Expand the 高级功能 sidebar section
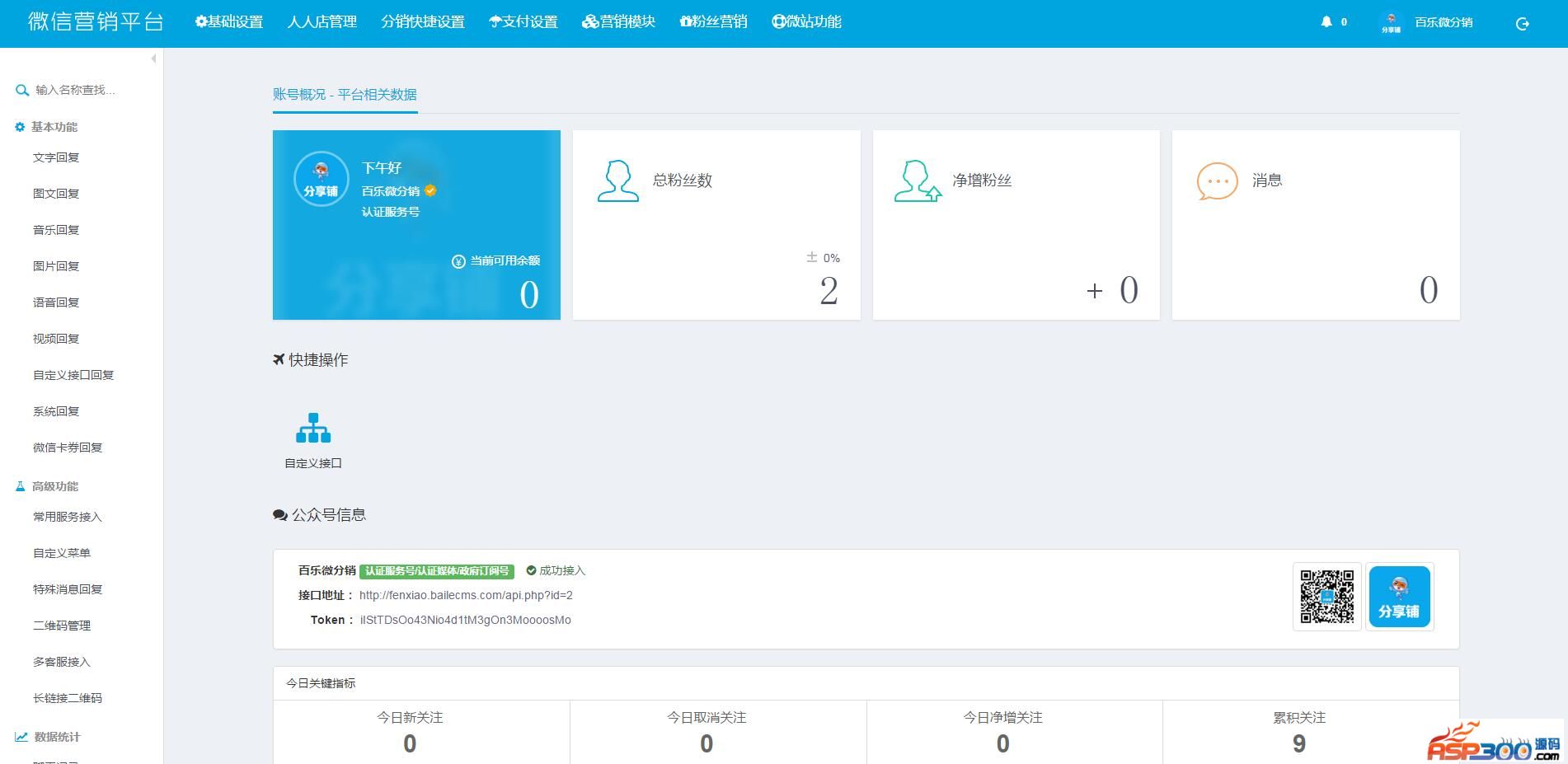The image size is (1568, 764). pyautogui.click(x=54, y=486)
